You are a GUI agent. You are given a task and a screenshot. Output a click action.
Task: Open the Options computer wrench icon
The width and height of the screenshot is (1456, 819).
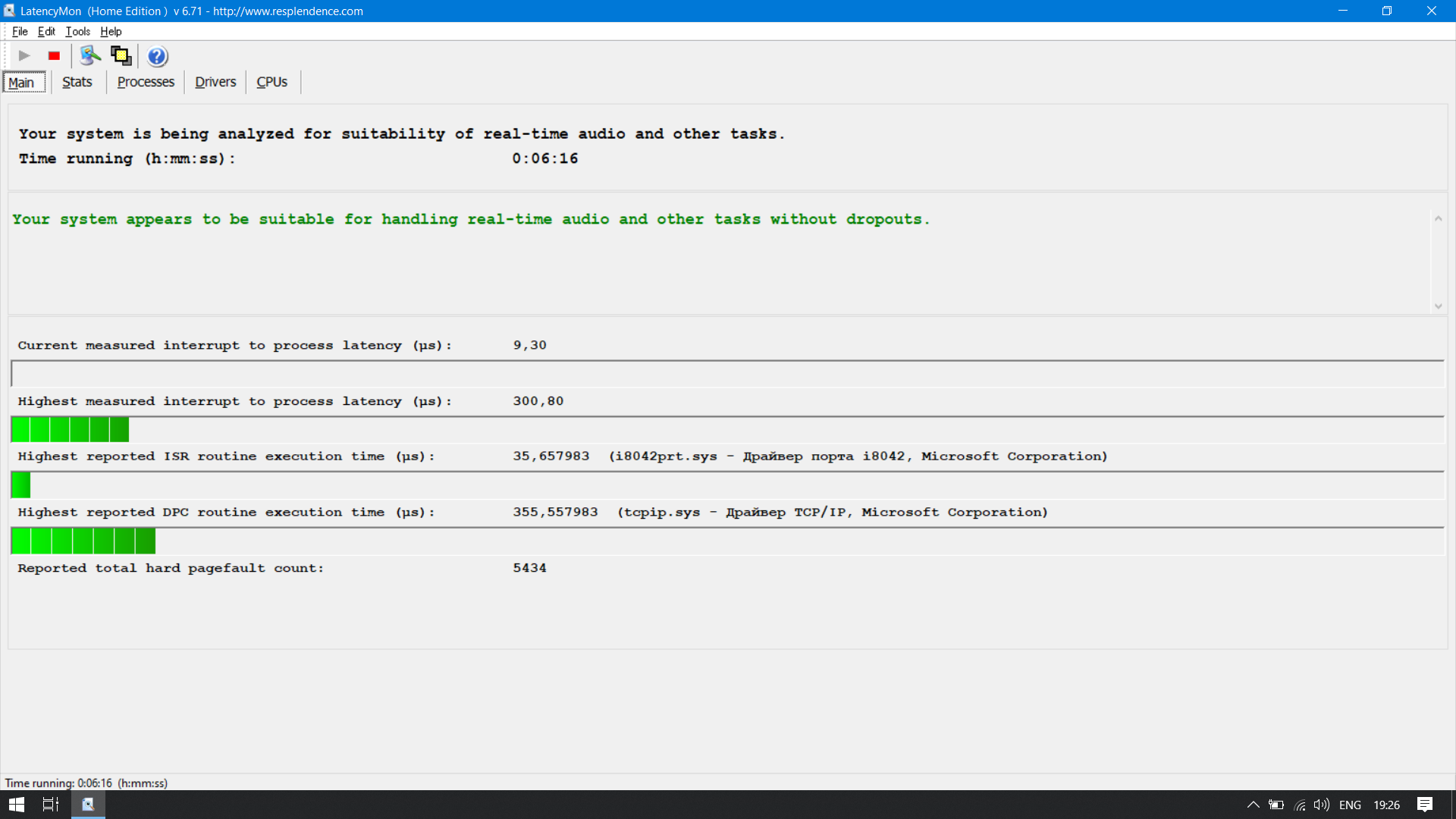point(90,55)
